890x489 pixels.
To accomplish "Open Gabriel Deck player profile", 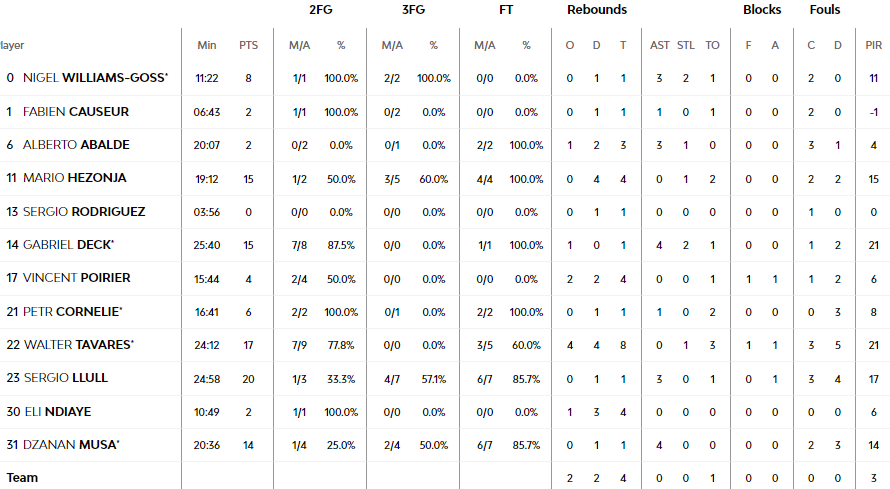I will coord(68,244).
